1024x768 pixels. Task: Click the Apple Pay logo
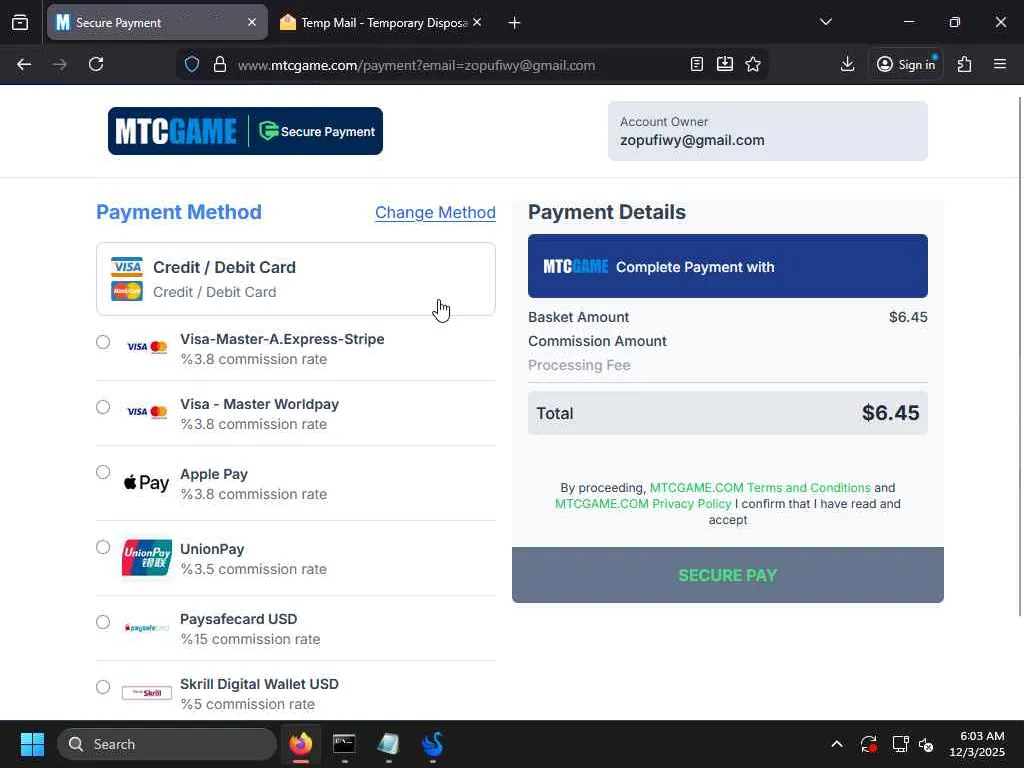[146, 483]
